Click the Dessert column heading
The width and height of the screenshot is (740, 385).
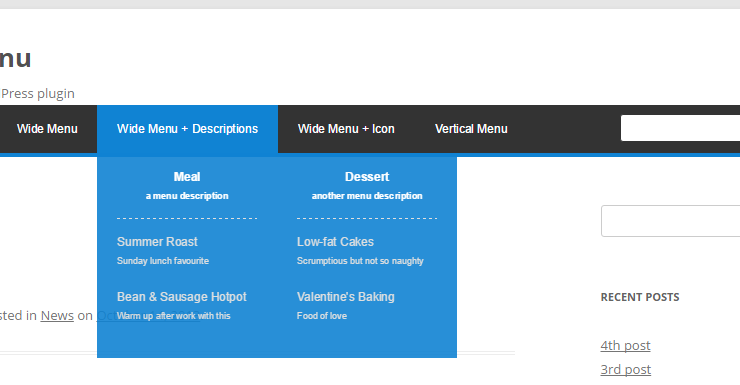tap(367, 177)
